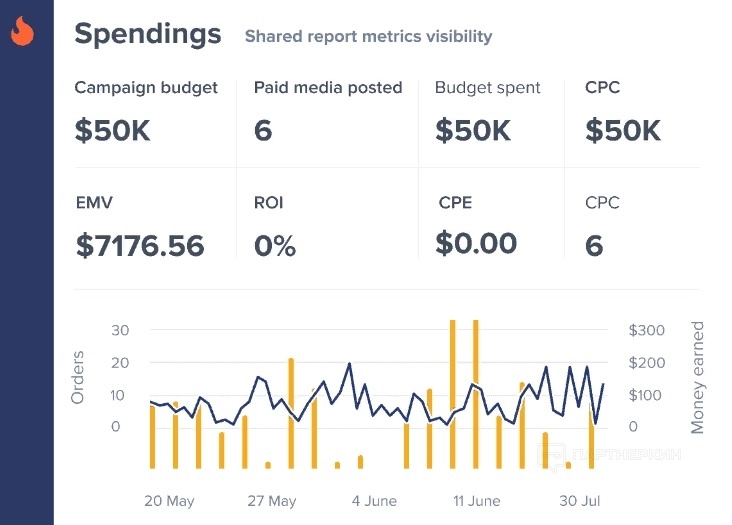This screenshot has height=525, width=732.
Task: Click the Spendings heading
Action: 148,34
